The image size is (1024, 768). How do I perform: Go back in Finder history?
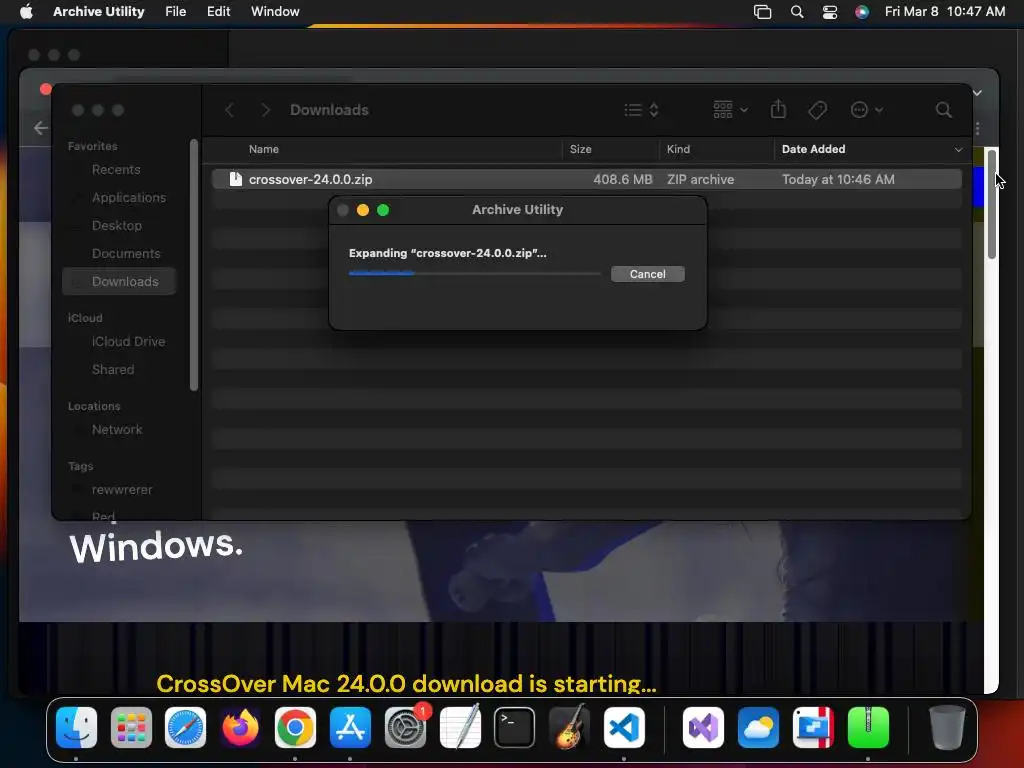tap(229, 110)
